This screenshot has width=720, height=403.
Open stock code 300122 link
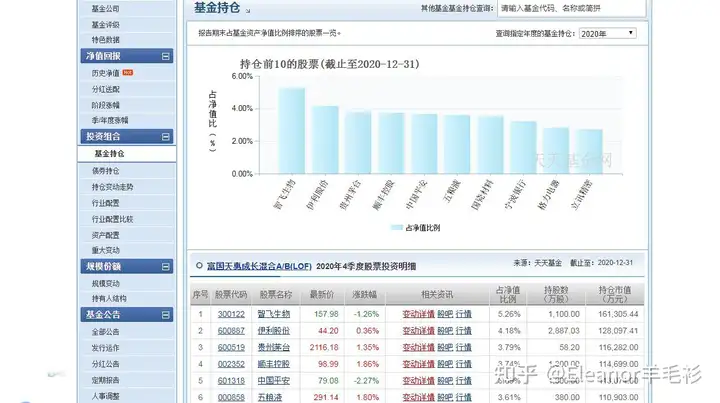231,314
